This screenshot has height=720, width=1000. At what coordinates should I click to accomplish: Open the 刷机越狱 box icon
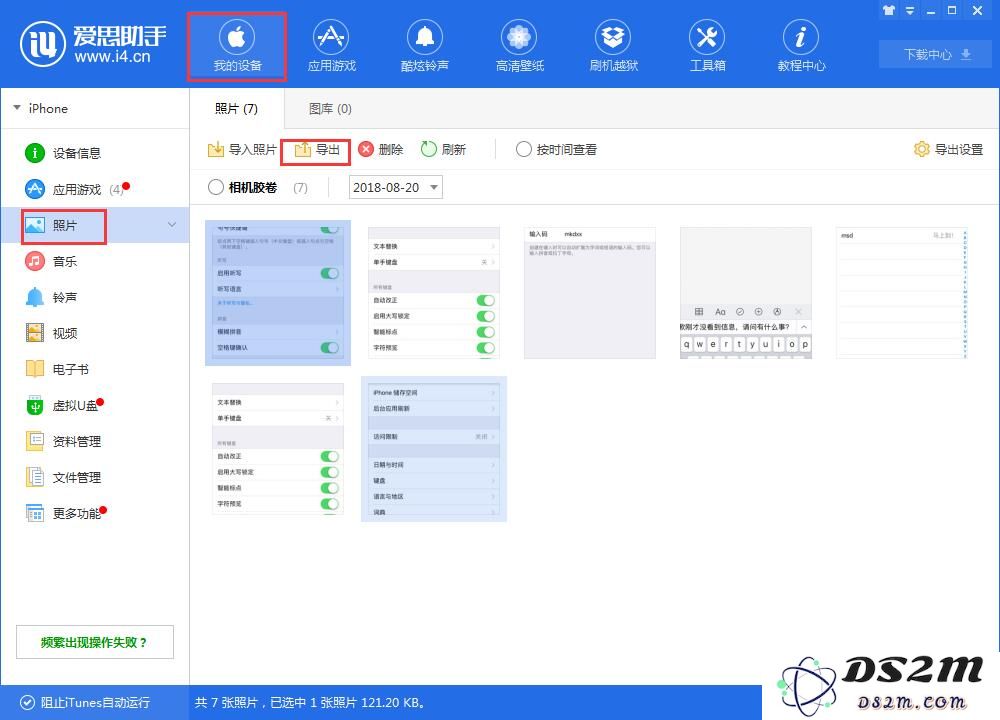coord(613,47)
